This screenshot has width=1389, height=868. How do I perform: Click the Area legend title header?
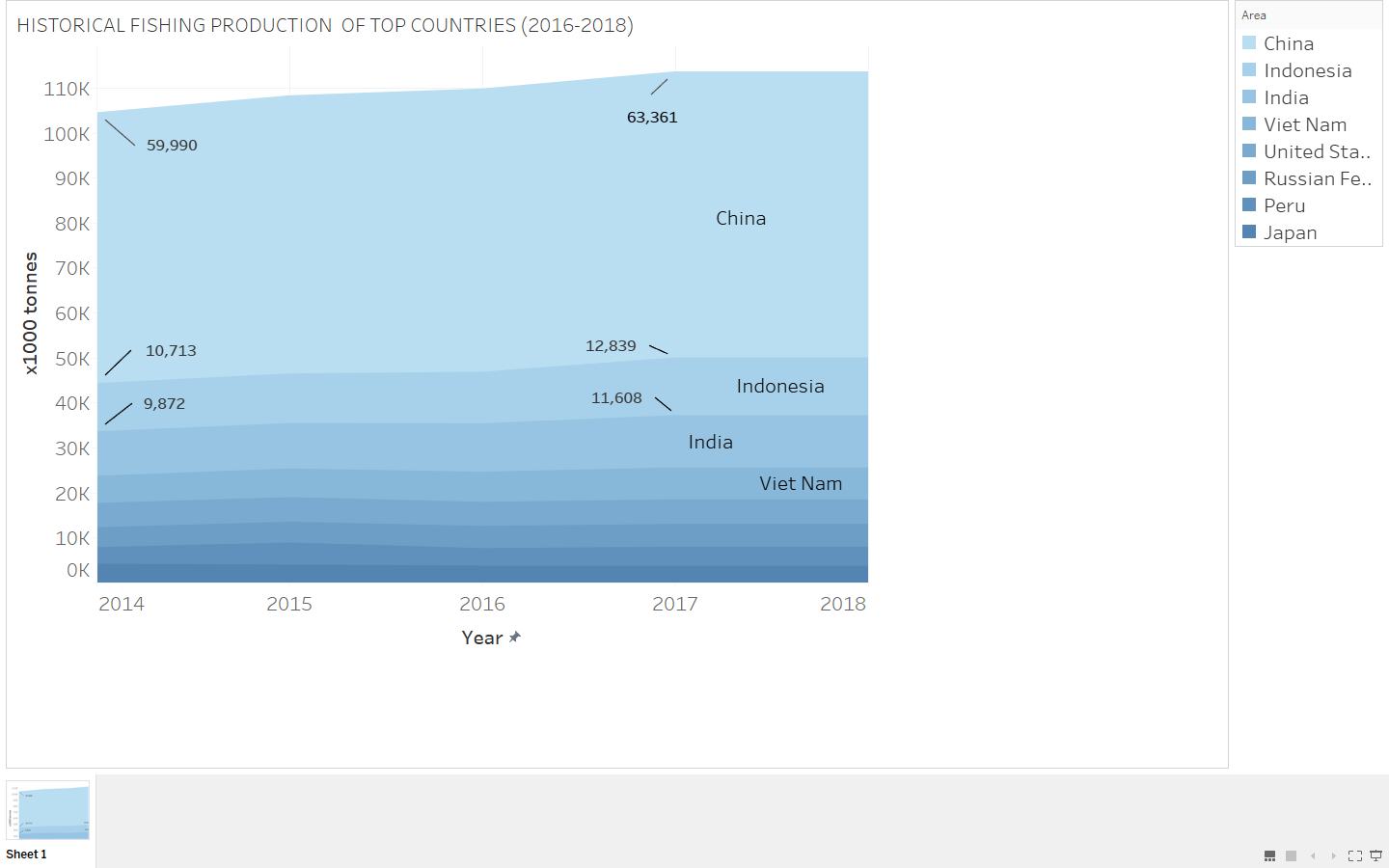tap(1254, 15)
